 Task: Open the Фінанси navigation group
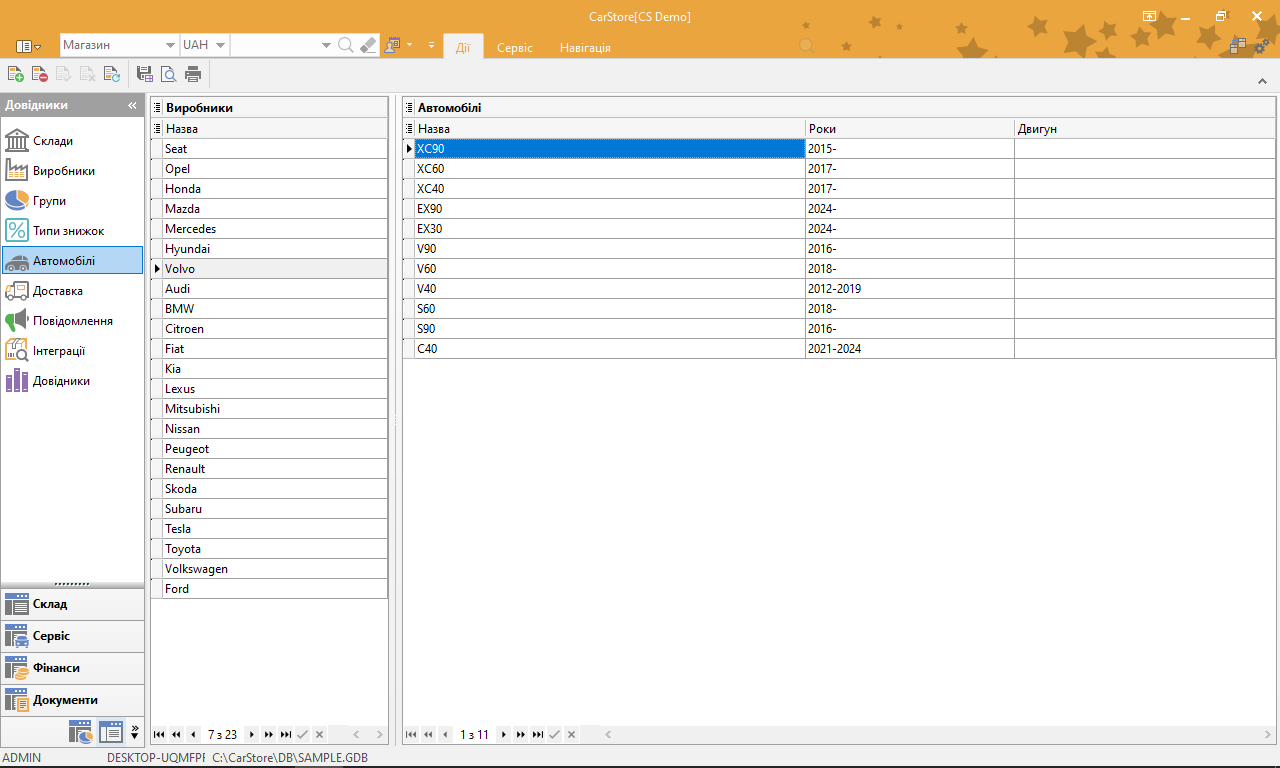[x=72, y=668]
